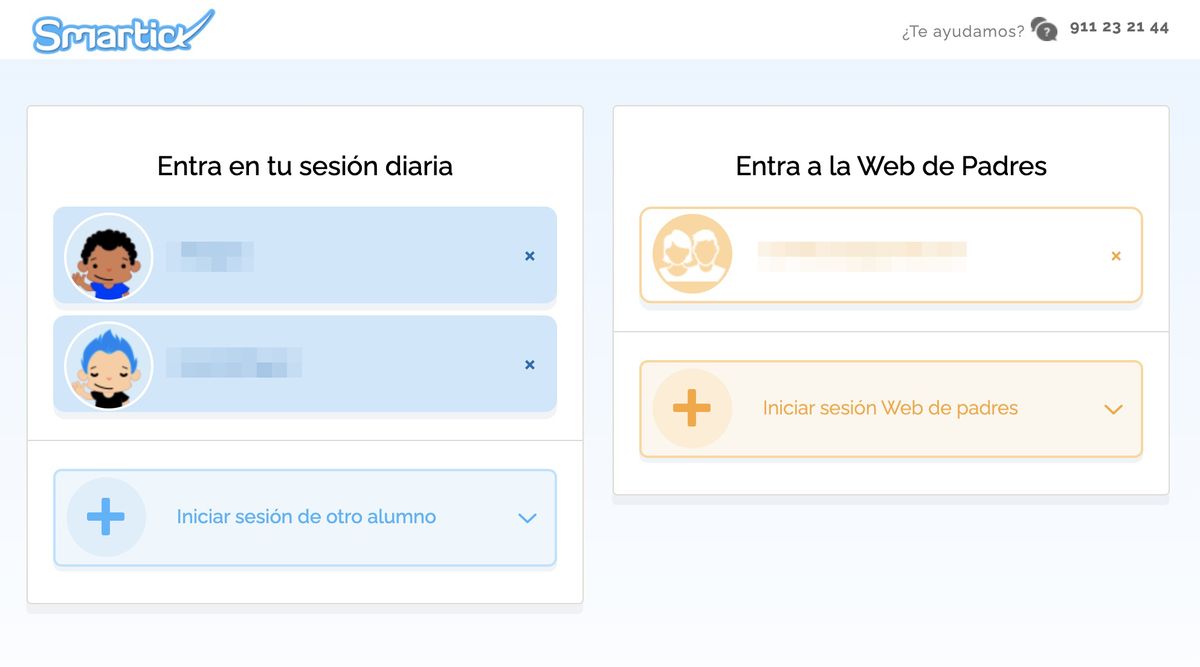
Task: Click the blue plus icon to add a student
Action: pyautogui.click(x=105, y=517)
